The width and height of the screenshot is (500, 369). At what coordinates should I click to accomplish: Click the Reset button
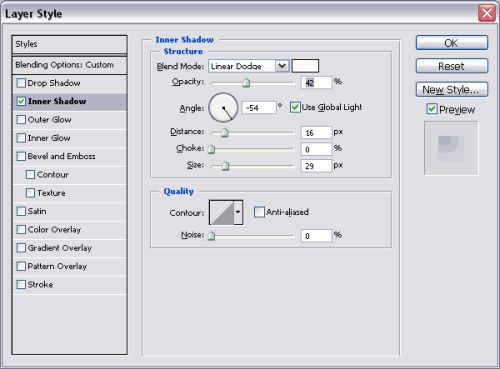pyautogui.click(x=452, y=66)
